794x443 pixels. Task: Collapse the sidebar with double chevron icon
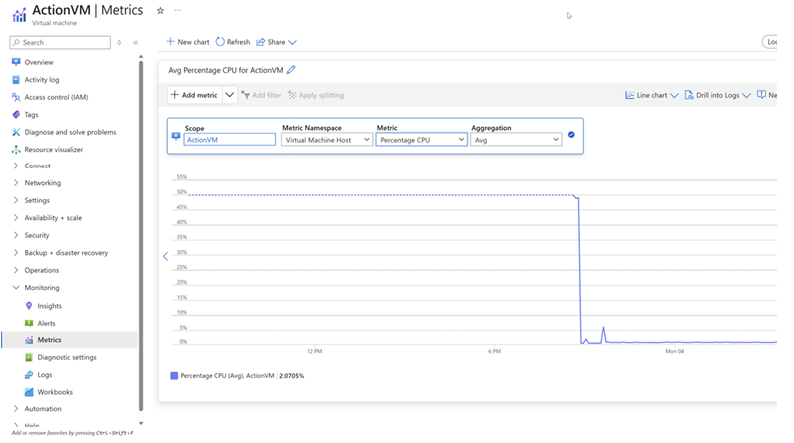[x=135, y=43]
